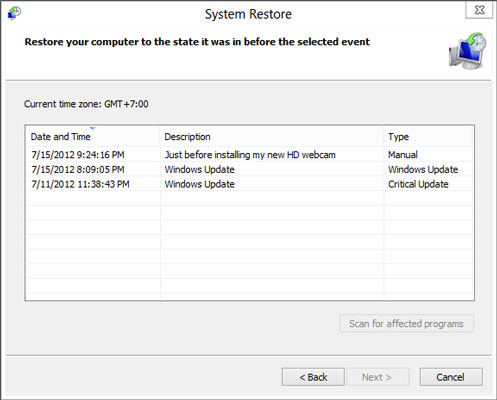Image resolution: width=497 pixels, height=400 pixels.
Task: Click the Description column header
Action: click(x=272, y=136)
